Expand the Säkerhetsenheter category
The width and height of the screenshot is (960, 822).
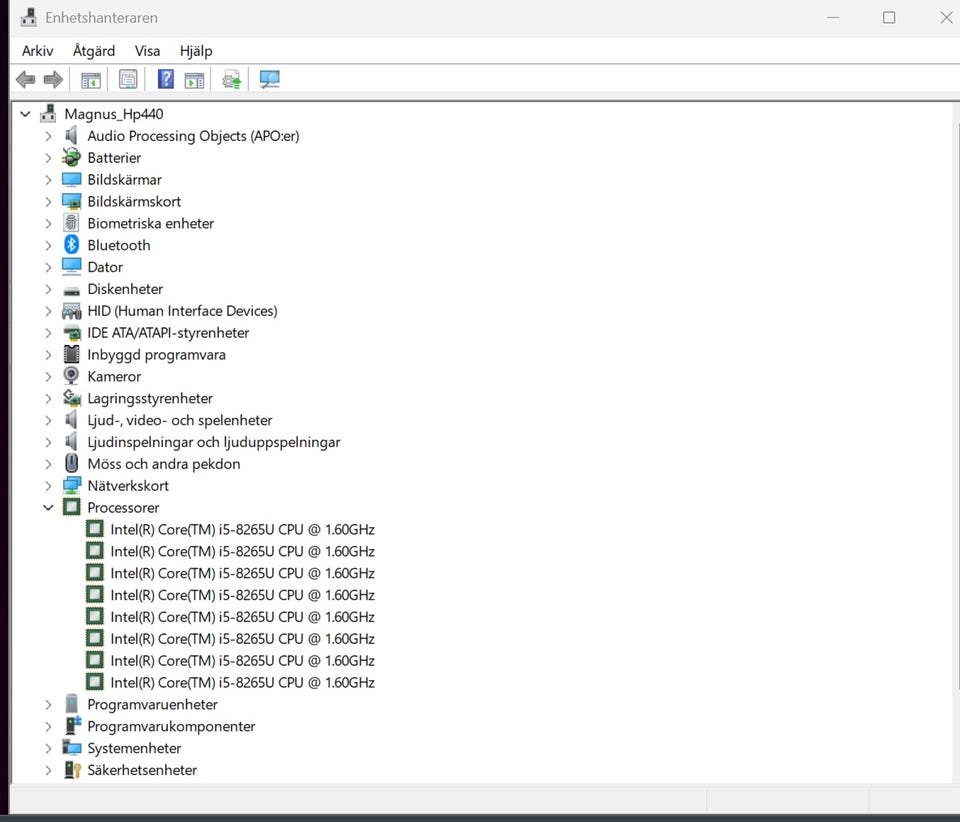(48, 770)
